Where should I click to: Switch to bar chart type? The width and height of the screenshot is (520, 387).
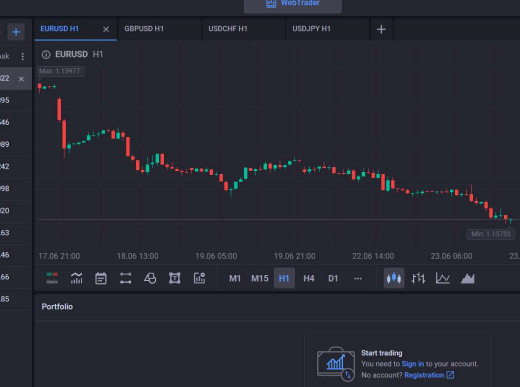[x=418, y=278]
